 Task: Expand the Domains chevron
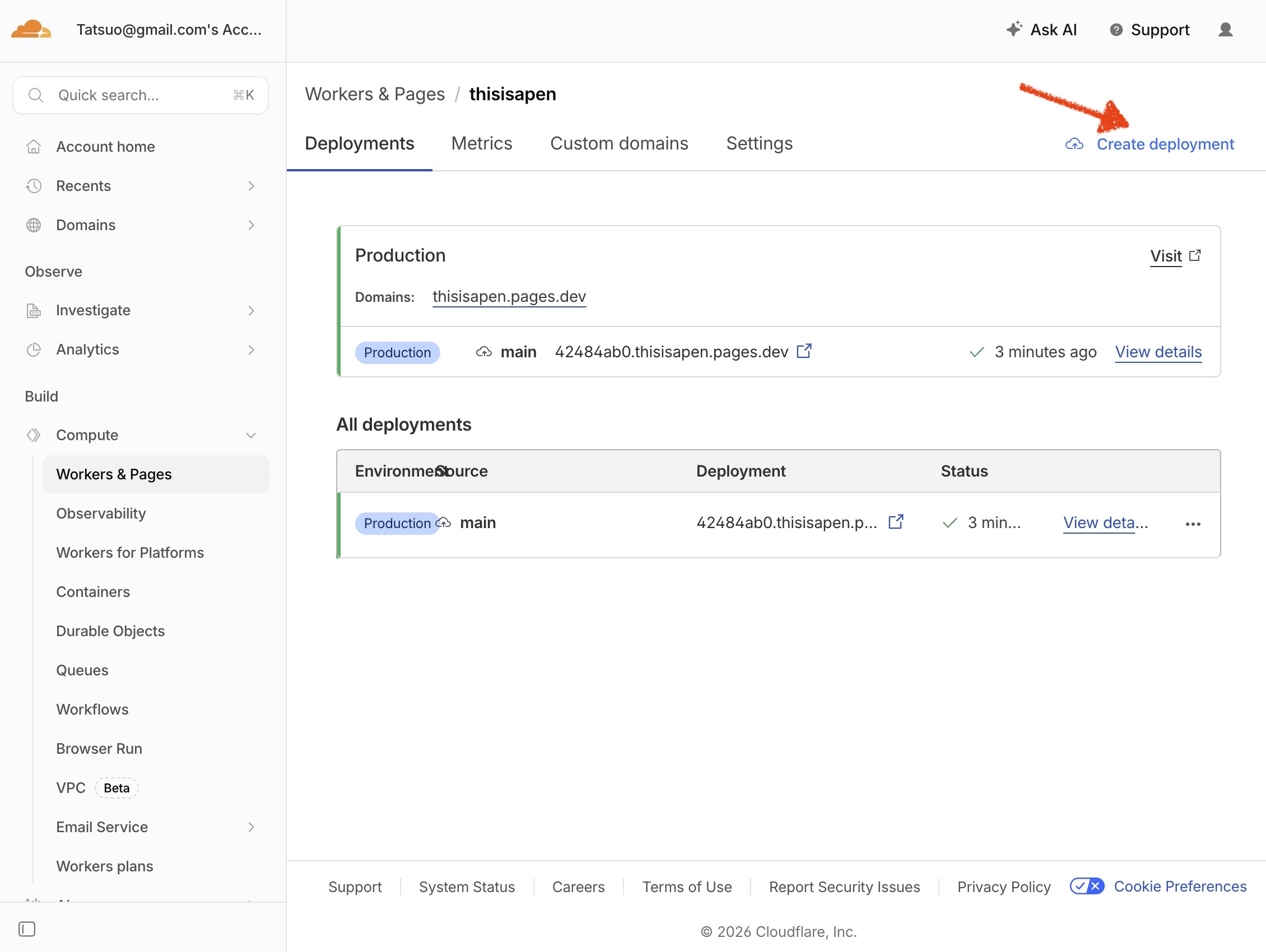pyautogui.click(x=251, y=225)
